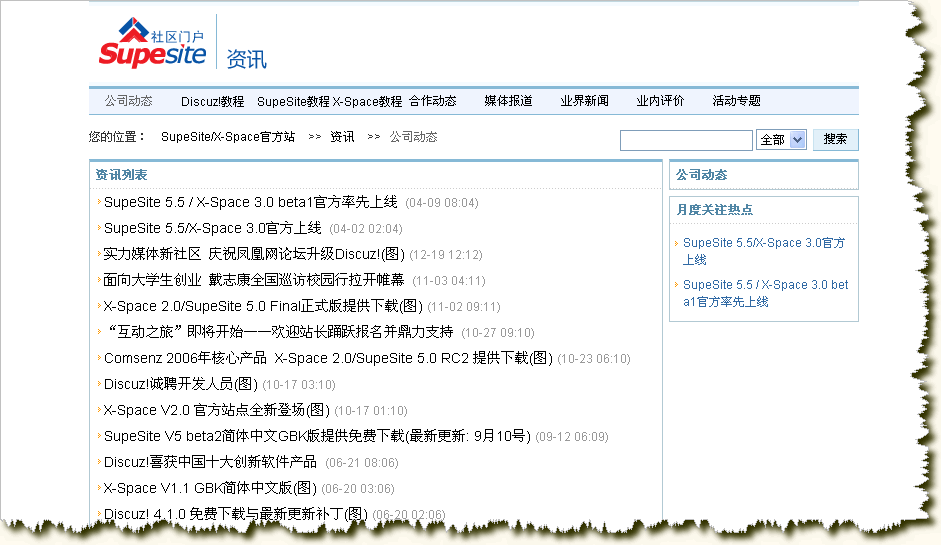941x545 pixels.
Task: Click the timestamp (10-23 06:10)
Action: pos(594,359)
